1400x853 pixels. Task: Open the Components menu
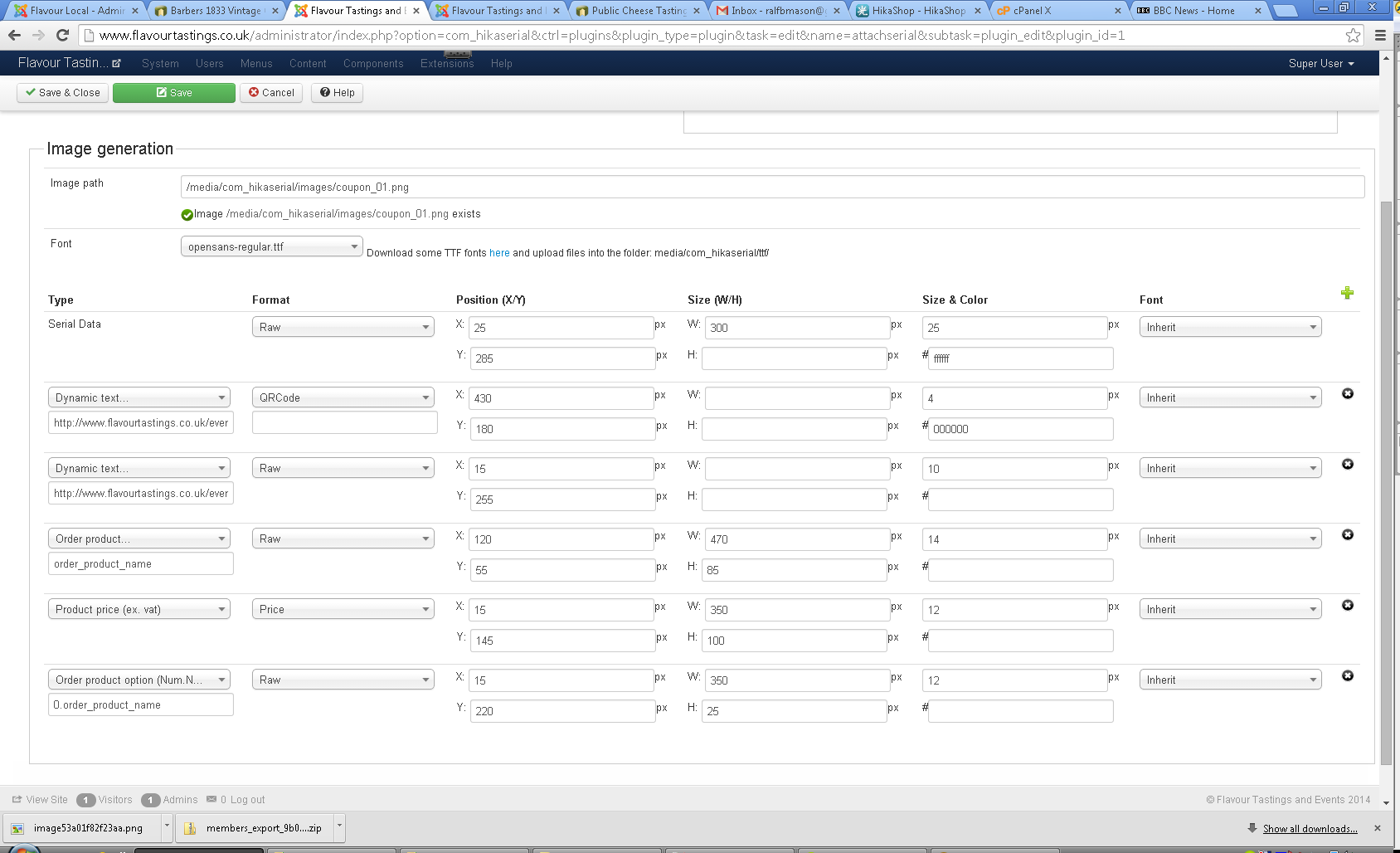tap(373, 63)
